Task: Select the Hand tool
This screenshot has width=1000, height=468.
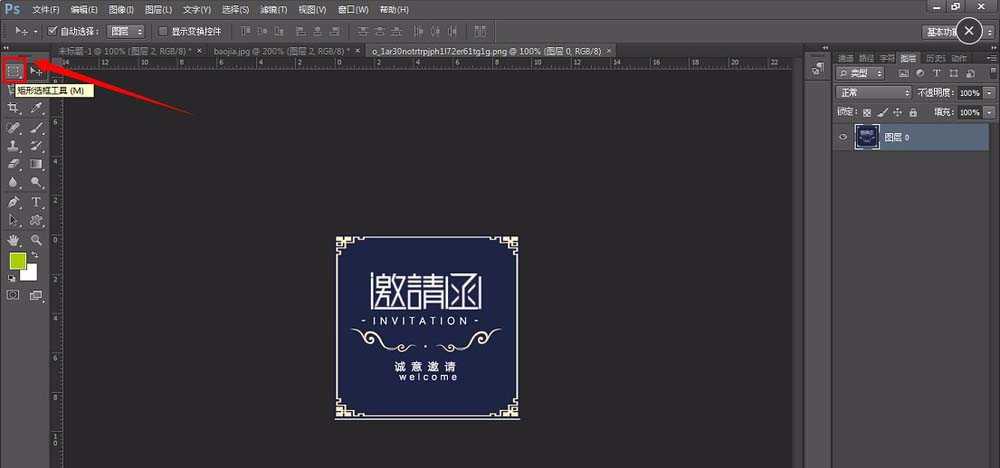Action: coord(14,241)
